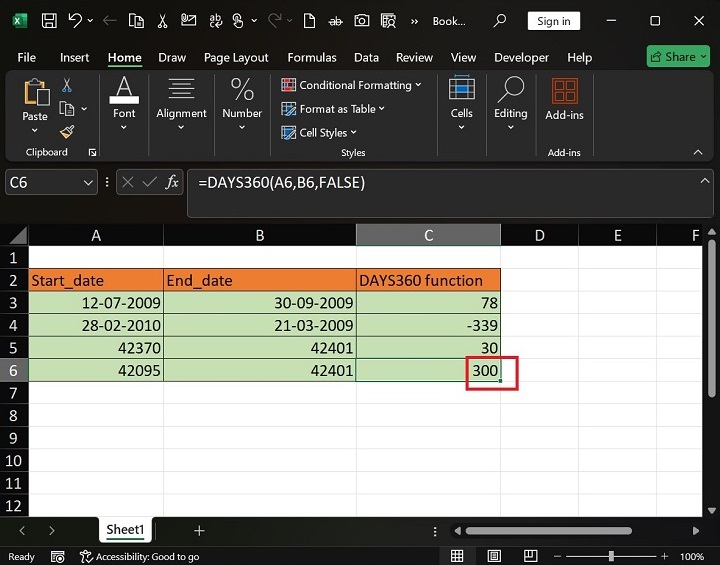The width and height of the screenshot is (720, 565).
Task: Enable Page Break Preview view
Action: [x=532, y=556]
